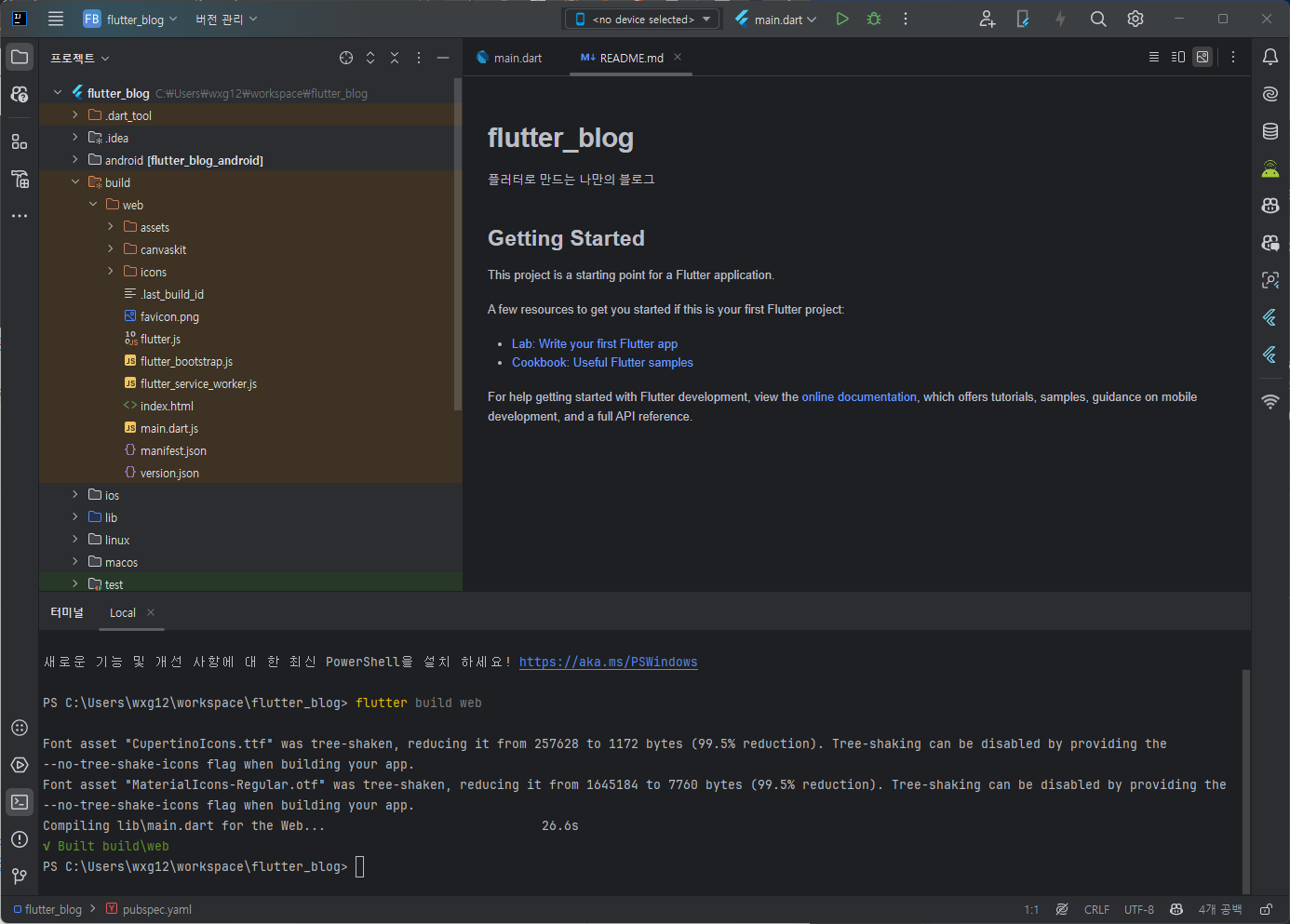The height and width of the screenshot is (924, 1290).
Task: Hide the Project panel with minimize dash
Action: 443,58
